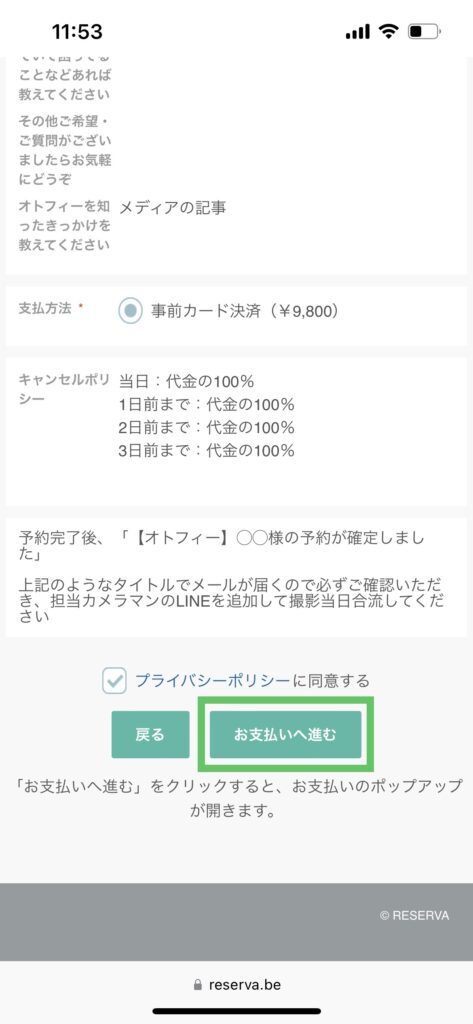The width and height of the screenshot is (473, 1024).
Task: Tap the © RESERVA footer text
Action: point(414,916)
